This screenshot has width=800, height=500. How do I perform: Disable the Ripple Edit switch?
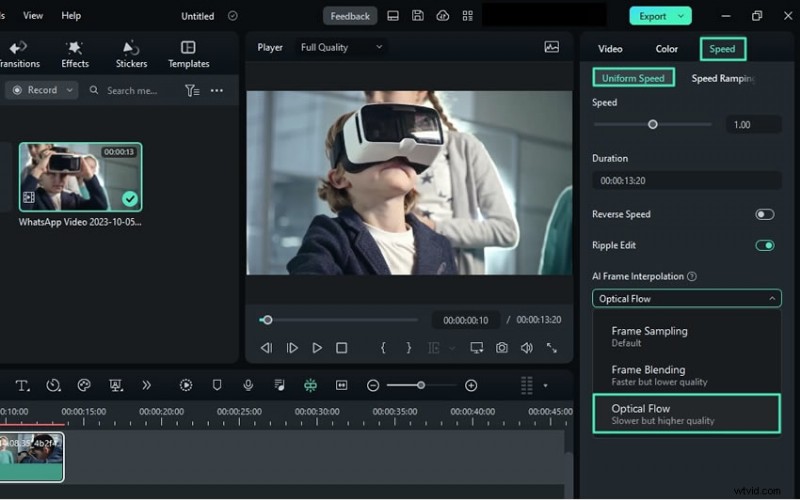point(764,245)
